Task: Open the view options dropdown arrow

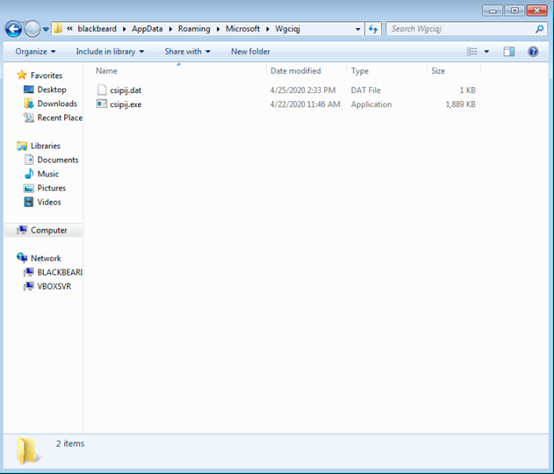Action: 487,52
